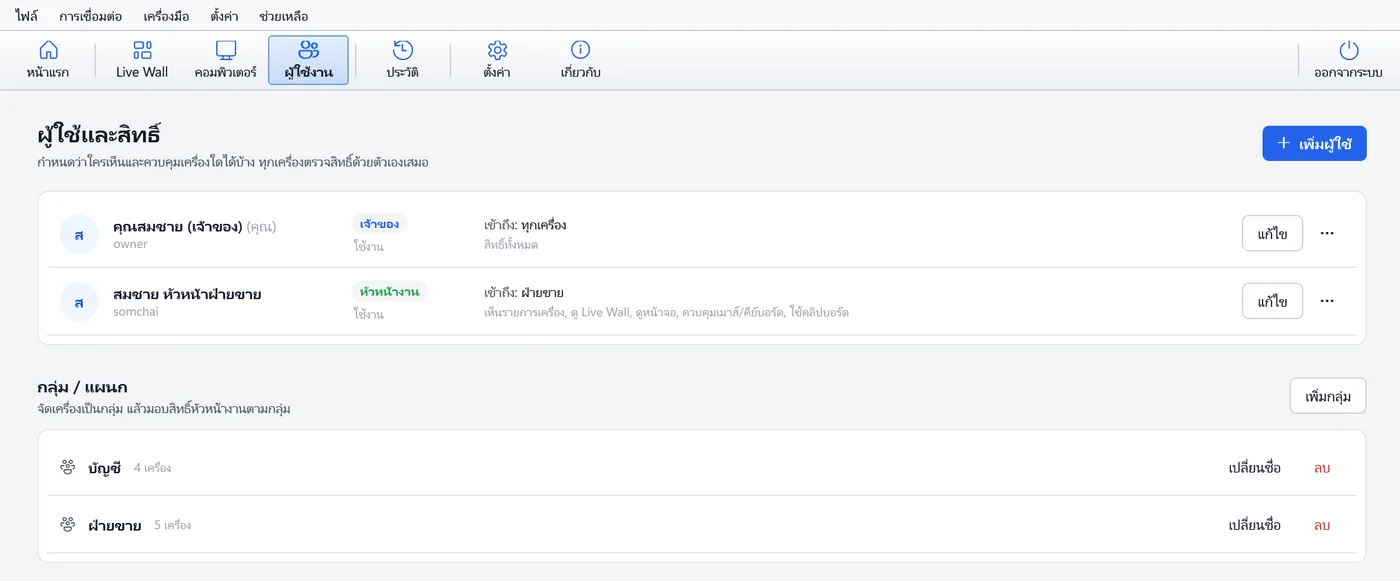Click the ฝ่ายขาย group row name
Screen dimensions: 1400x581
(x=114, y=525)
